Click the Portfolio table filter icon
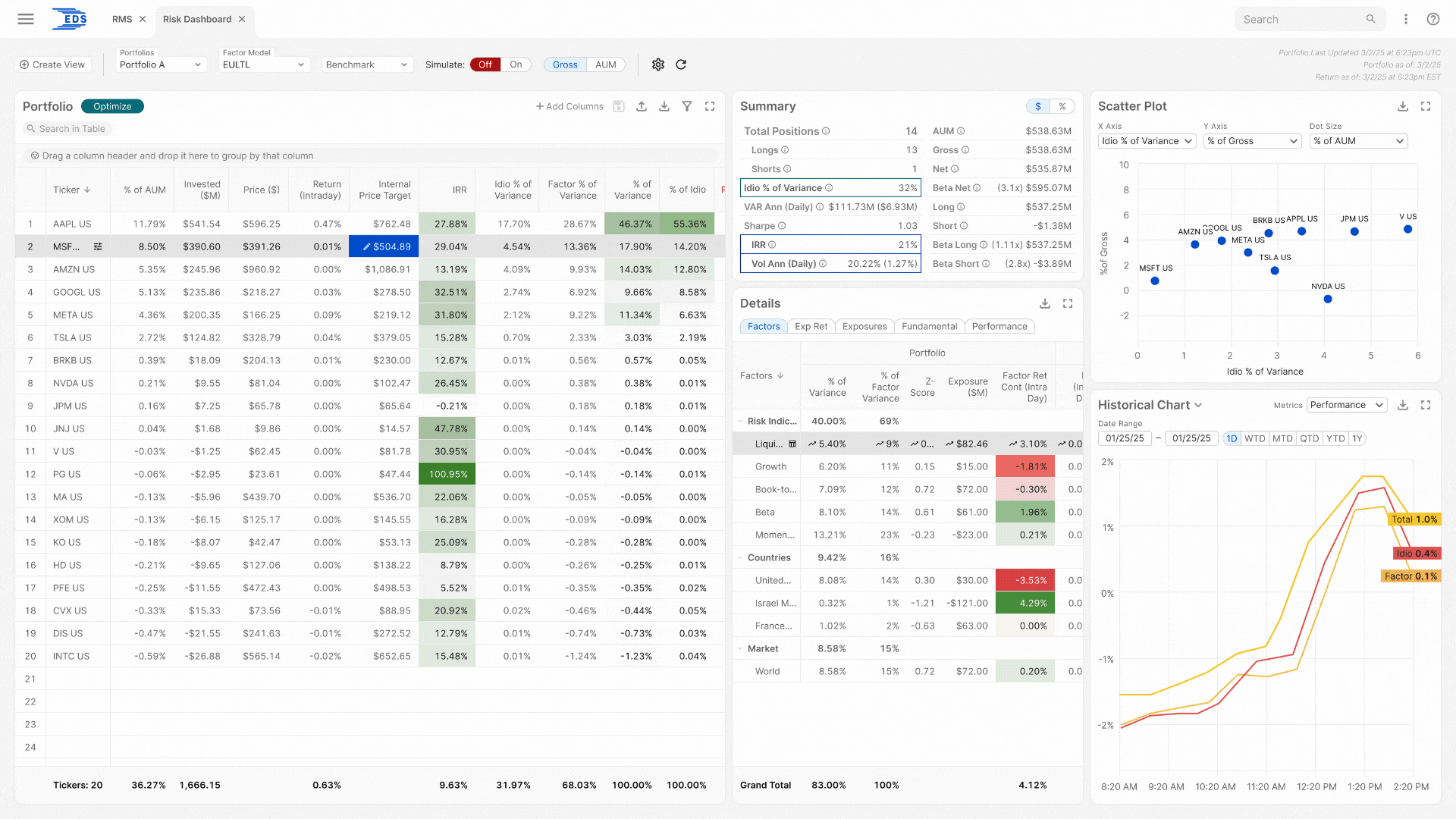The image size is (1456, 819). click(x=687, y=106)
